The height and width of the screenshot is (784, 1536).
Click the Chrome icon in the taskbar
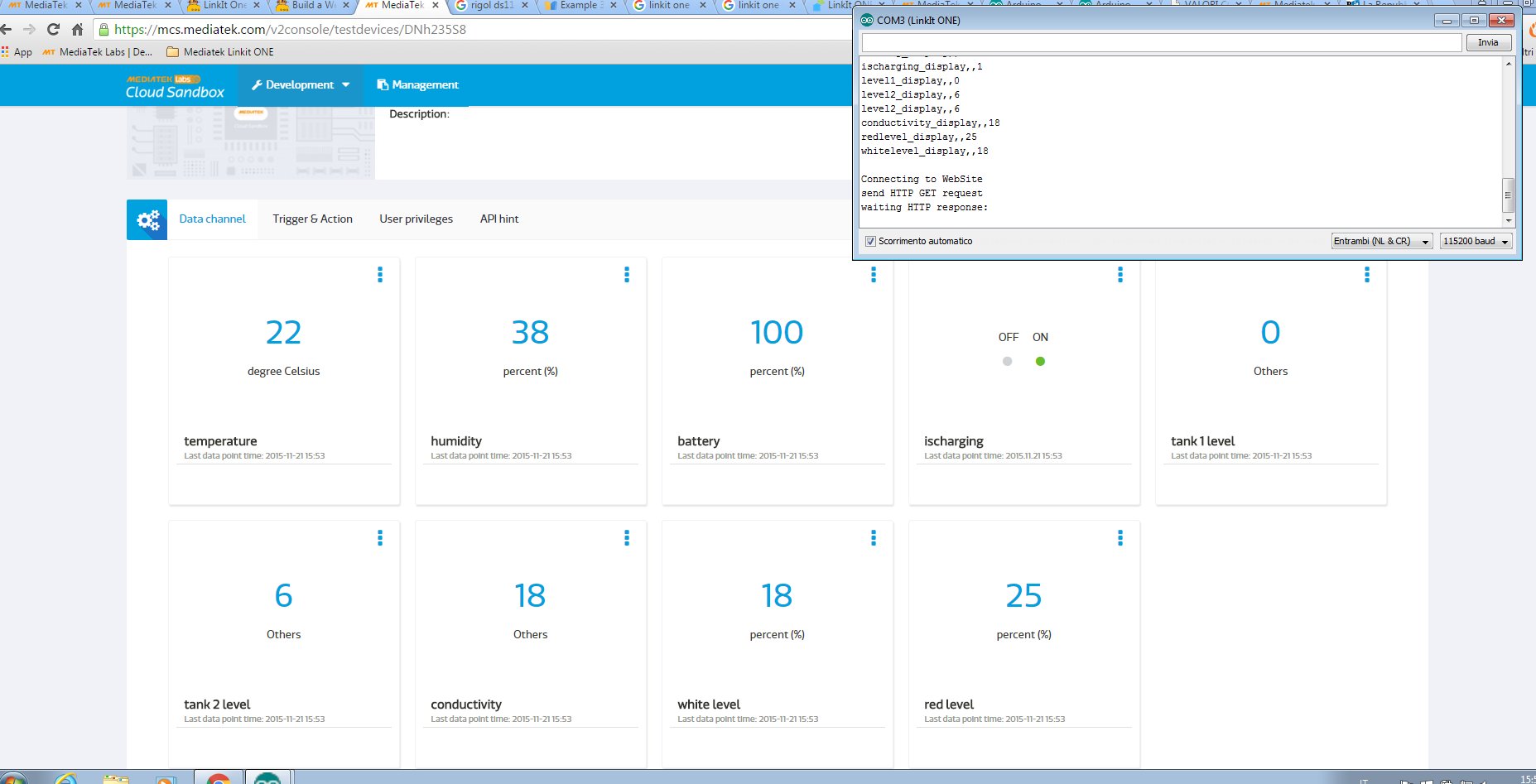tap(219, 778)
